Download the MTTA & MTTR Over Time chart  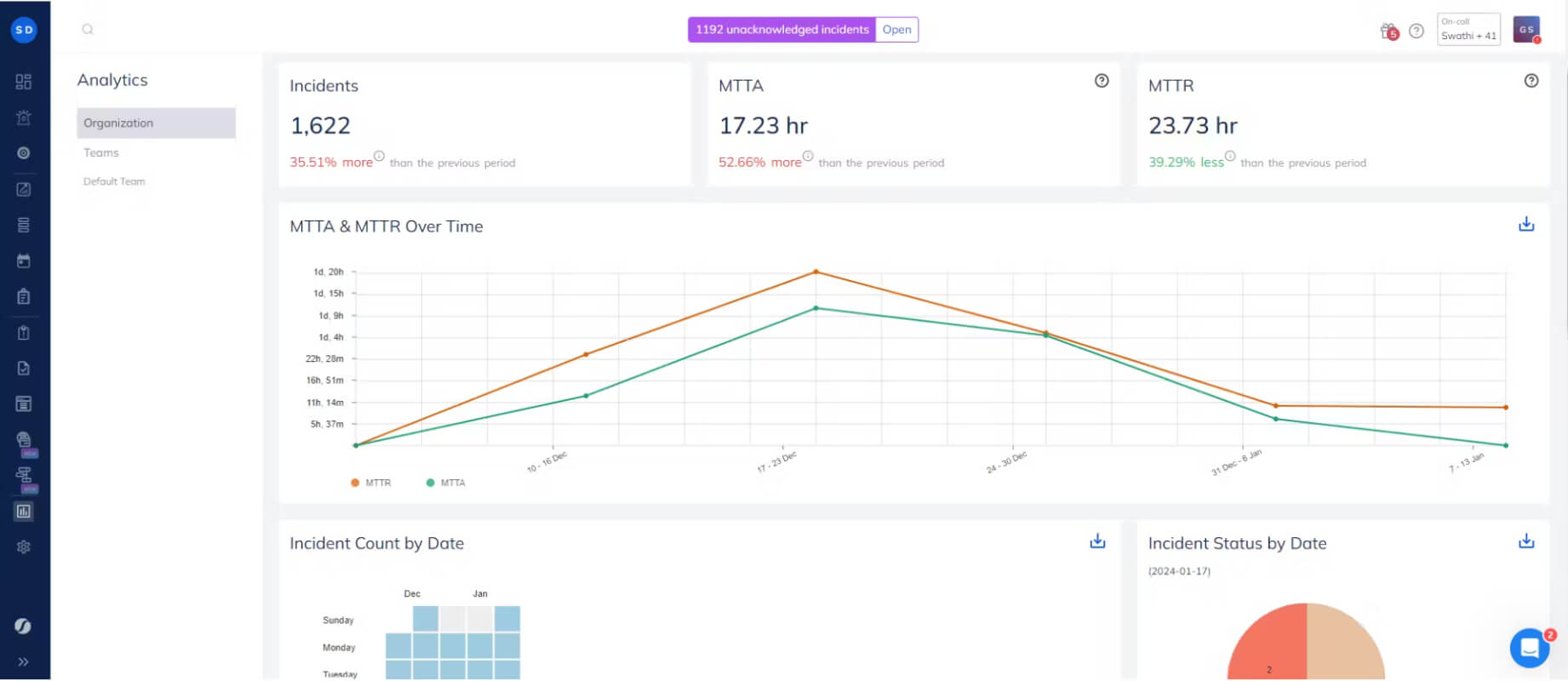pos(1526,224)
